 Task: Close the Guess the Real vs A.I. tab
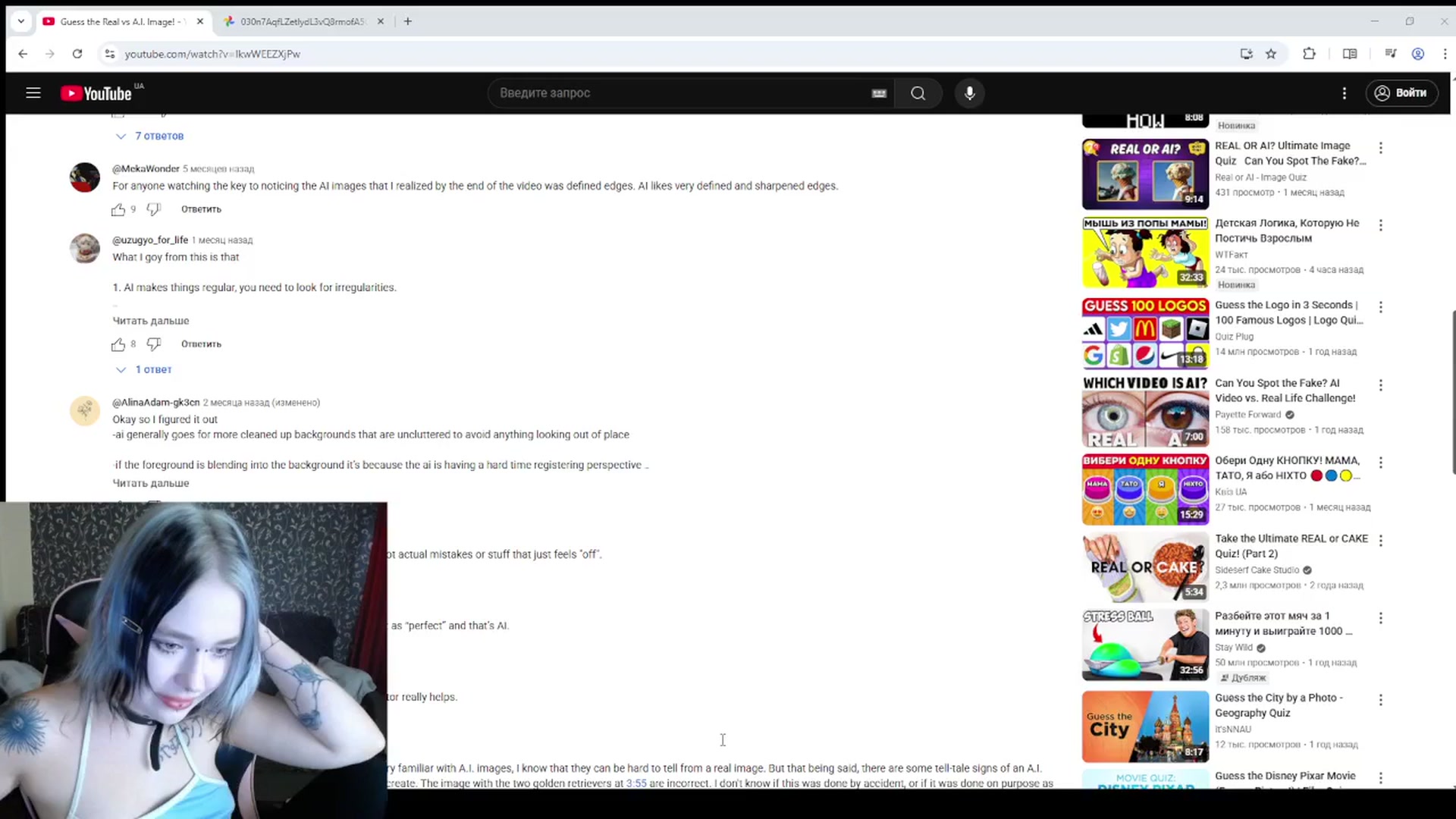coord(200,21)
